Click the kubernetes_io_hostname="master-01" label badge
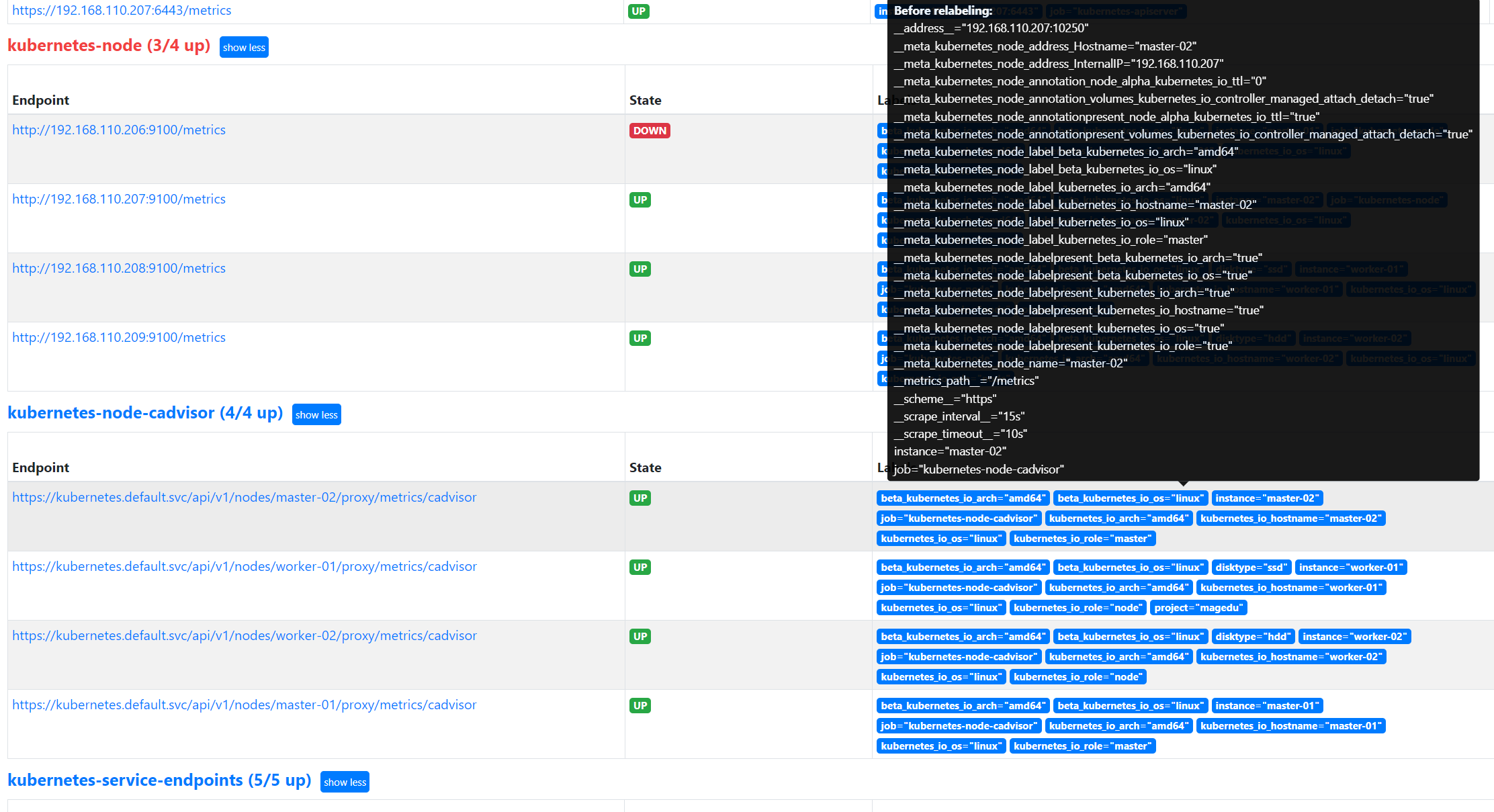The image size is (1494, 812). (1290, 726)
